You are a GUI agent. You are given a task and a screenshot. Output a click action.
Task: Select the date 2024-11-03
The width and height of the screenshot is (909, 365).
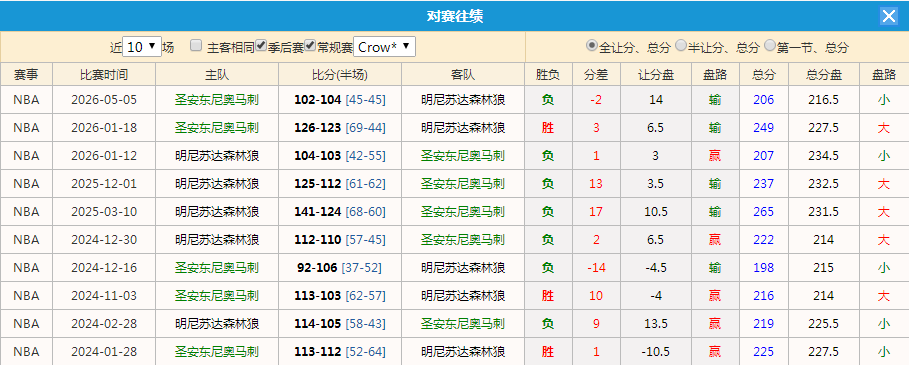104,295
